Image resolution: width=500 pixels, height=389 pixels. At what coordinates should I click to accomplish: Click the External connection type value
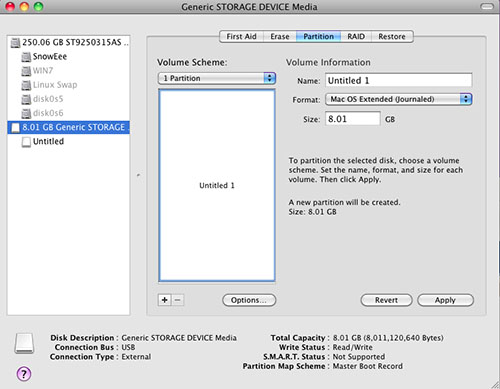[136, 357]
